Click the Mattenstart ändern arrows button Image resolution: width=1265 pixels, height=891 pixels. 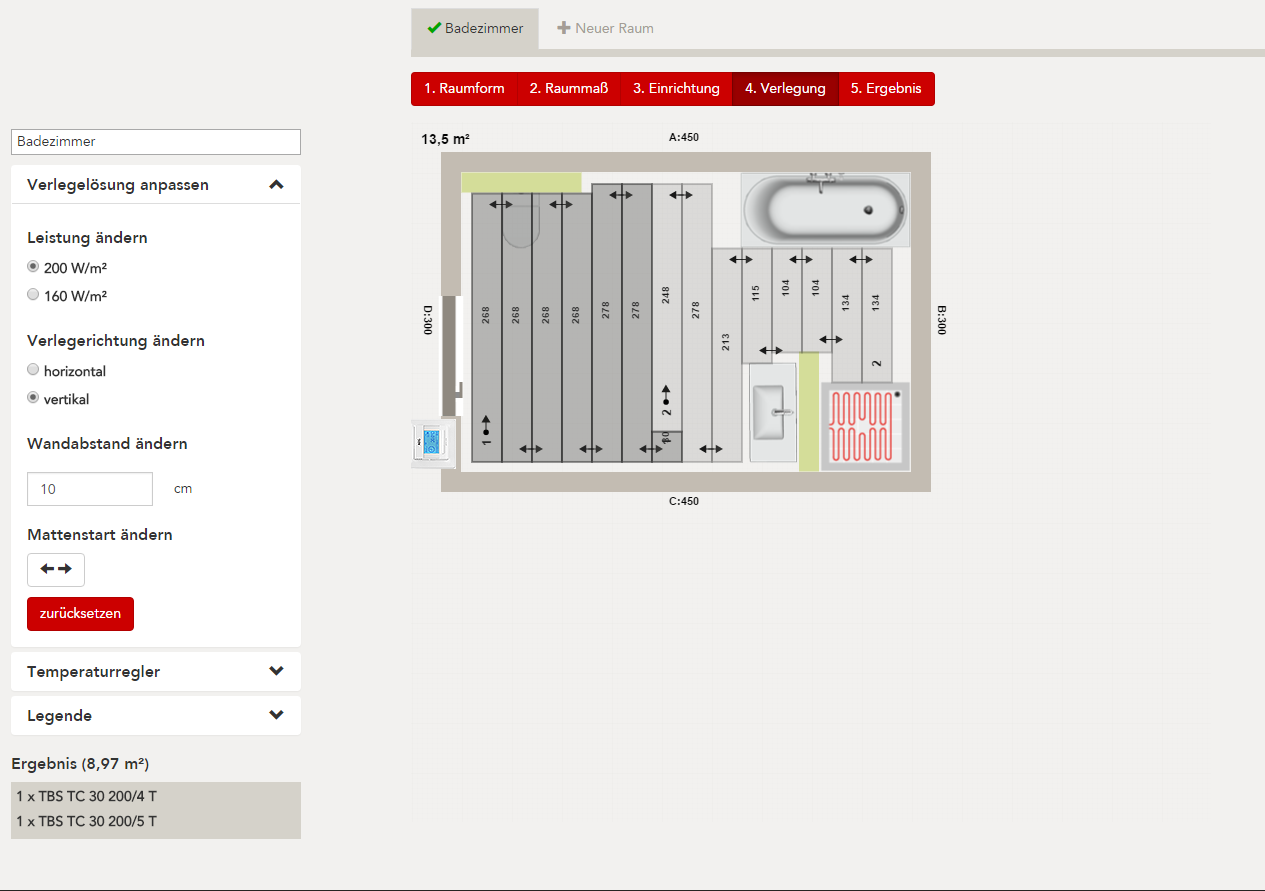(x=56, y=569)
